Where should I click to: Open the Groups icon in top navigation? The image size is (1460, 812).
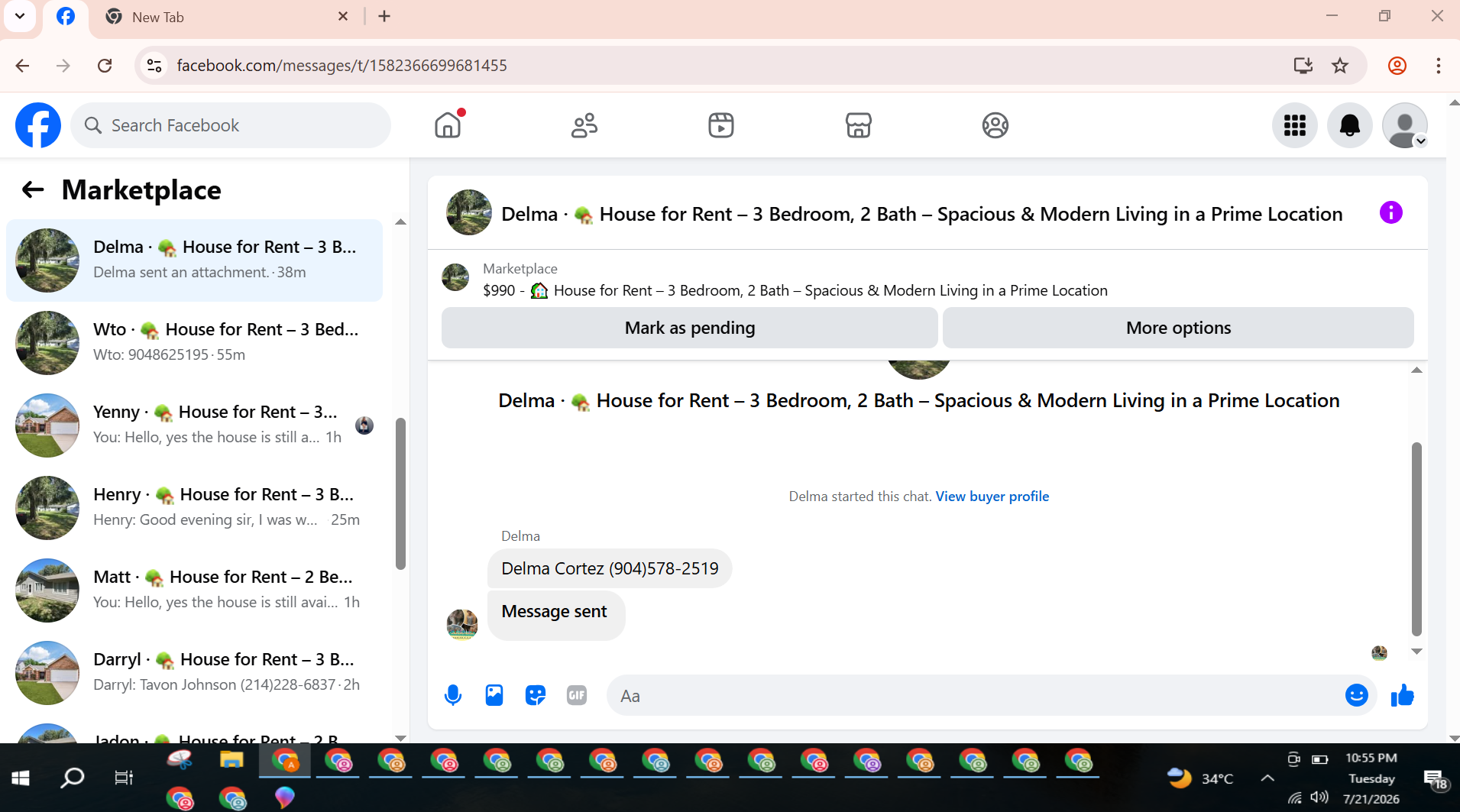(995, 125)
